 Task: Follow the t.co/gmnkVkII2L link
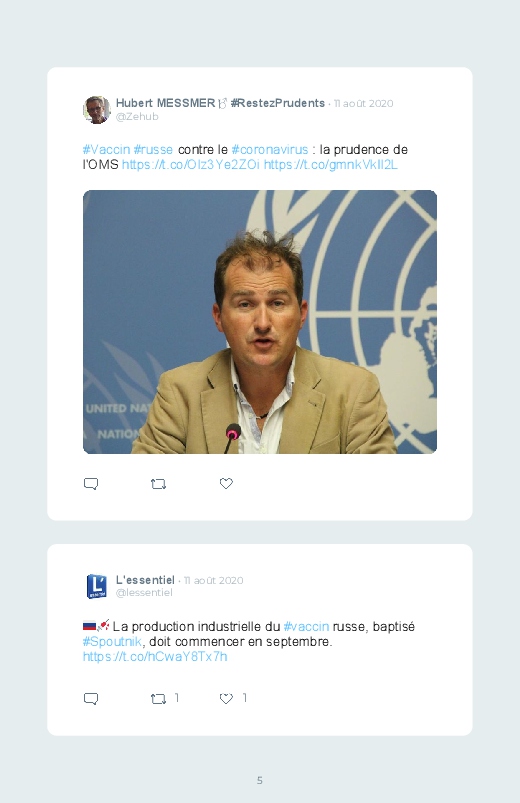click(330, 164)
